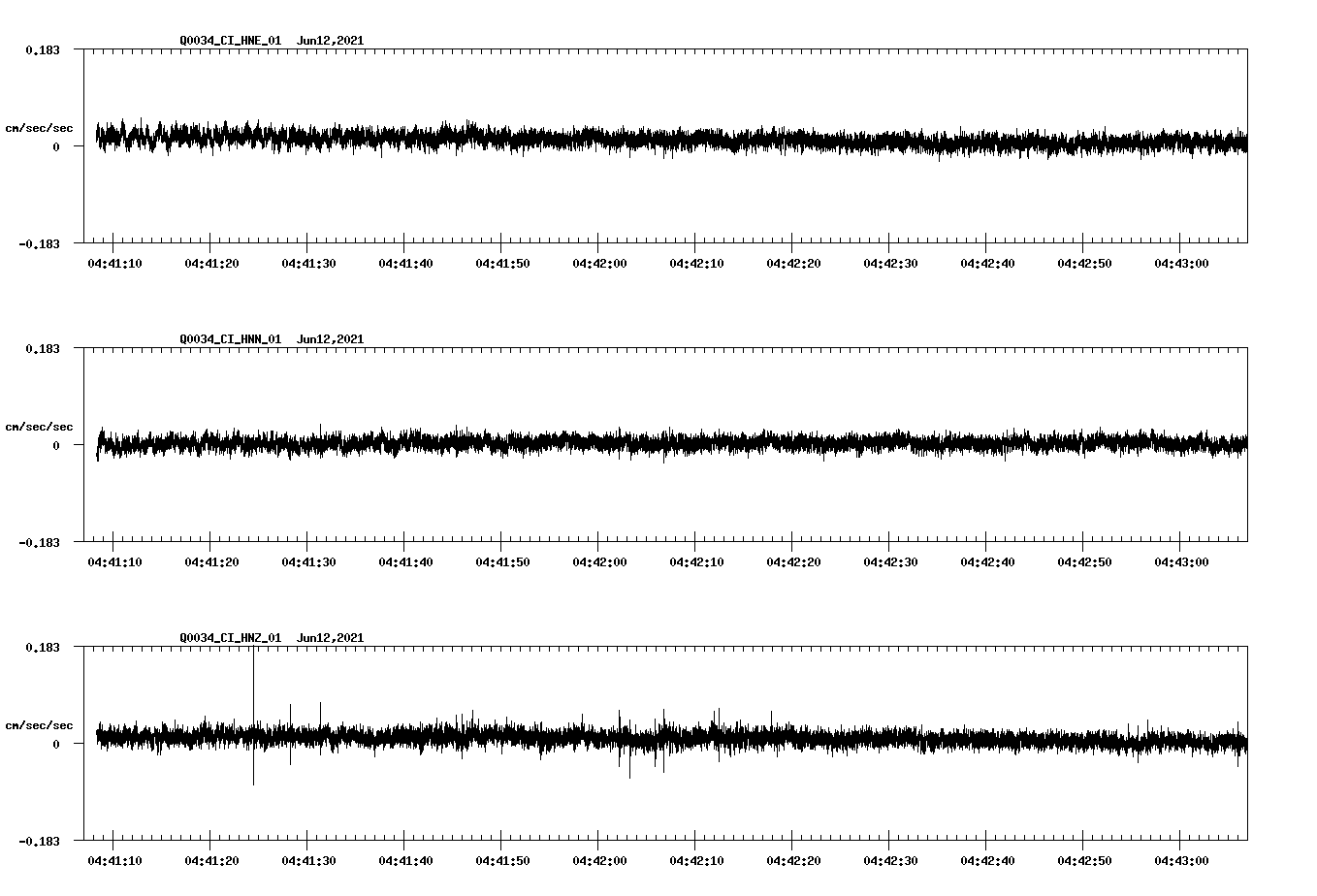Click 04:41:30 time label on HNE axis
Screen dimensions: 1317x896
point(308,263)
